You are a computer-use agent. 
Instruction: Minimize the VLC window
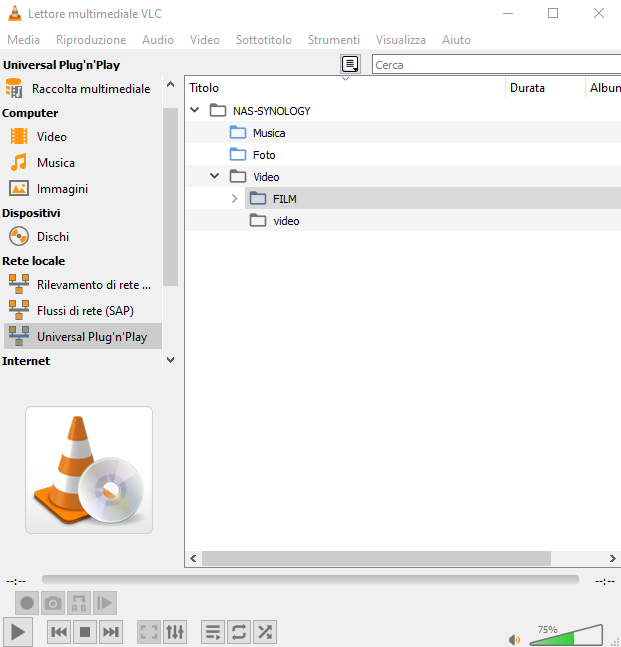tap(508, 13)
